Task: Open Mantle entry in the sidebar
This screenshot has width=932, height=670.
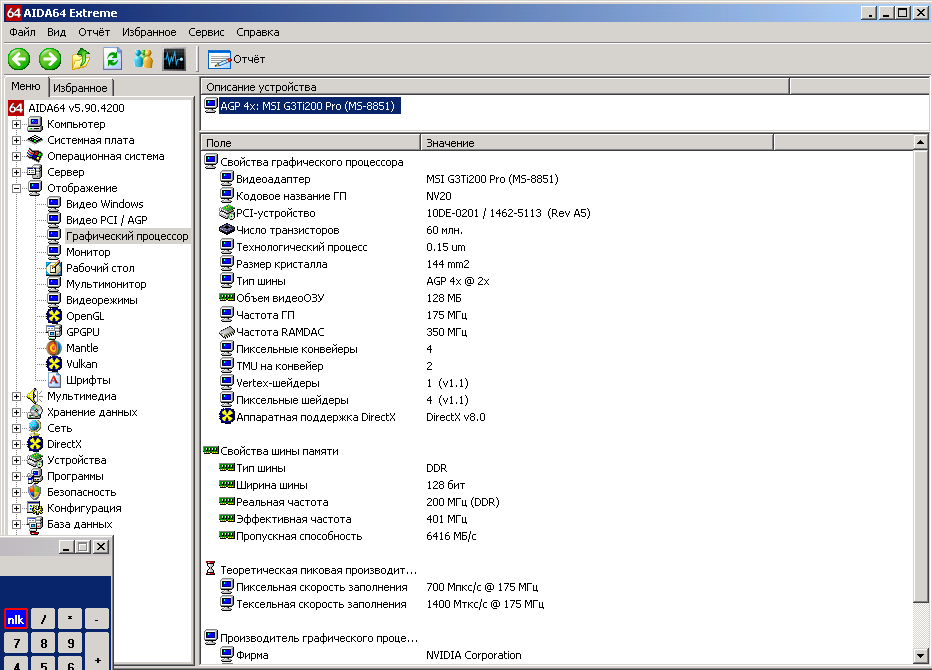Action: pyautogui.click(x=82, y=348)
